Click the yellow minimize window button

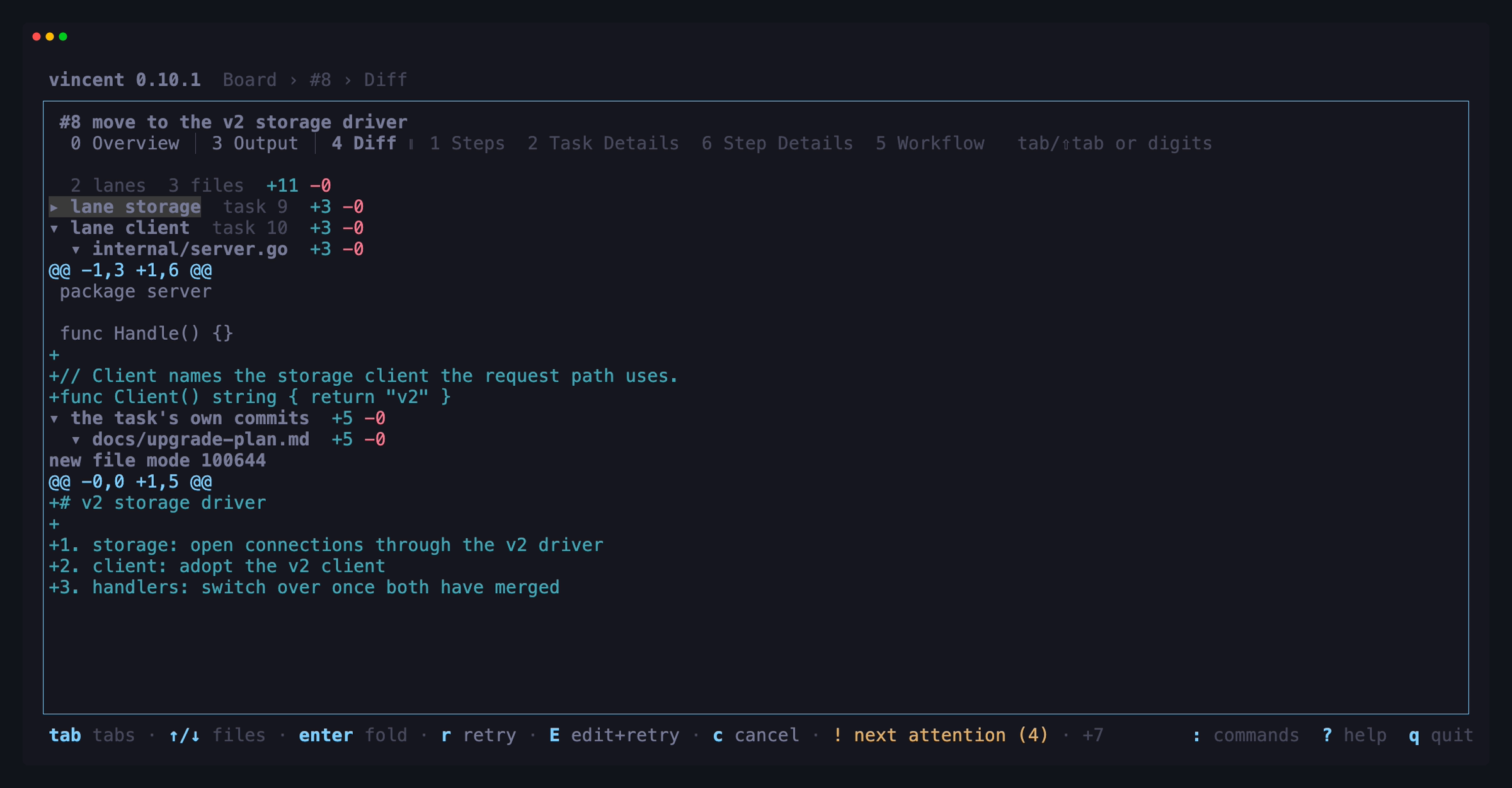pyautogui.click(x=50, y=37)
